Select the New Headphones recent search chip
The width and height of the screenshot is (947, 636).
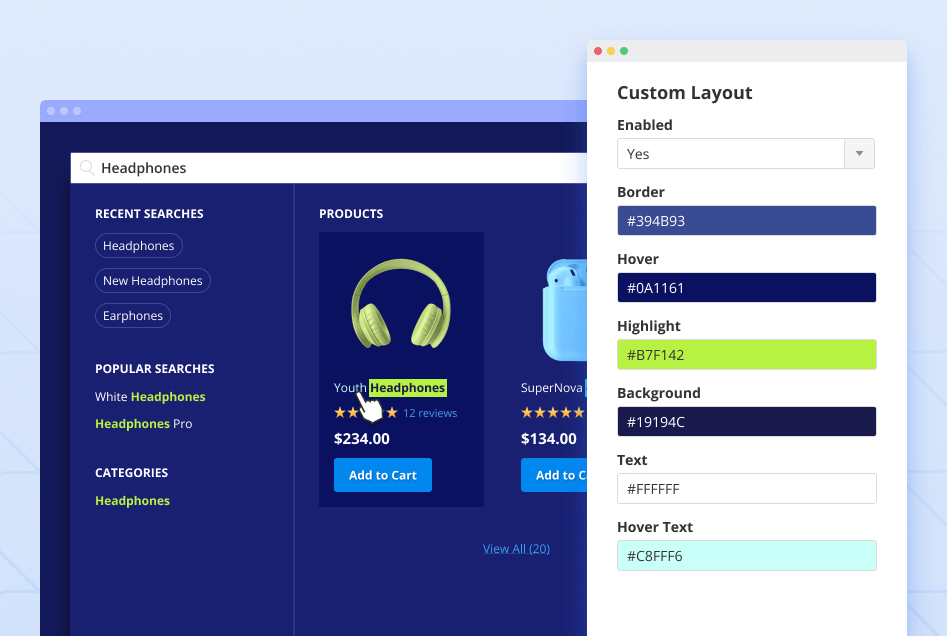click(152, 280)
